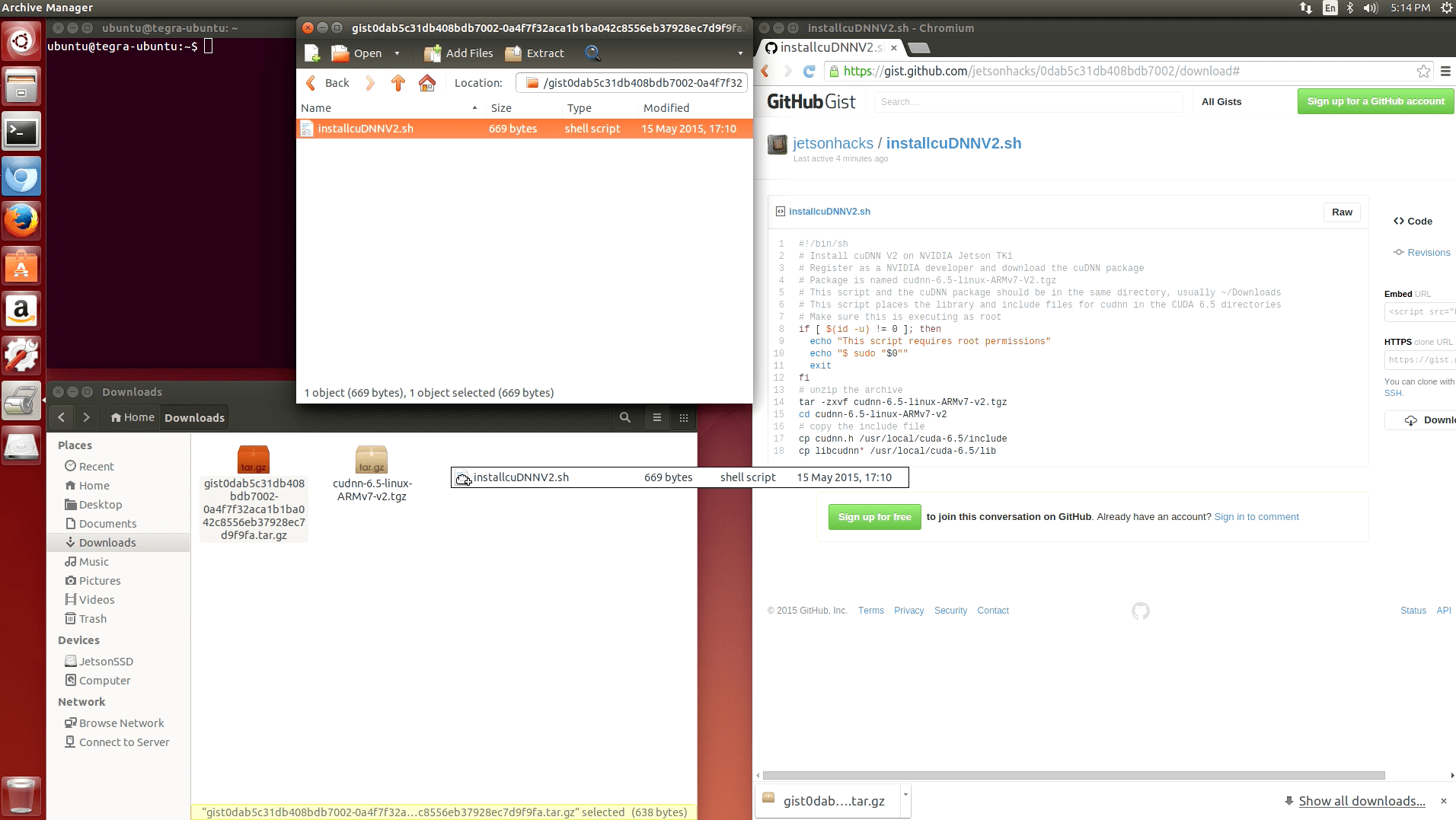
Task: Open the gist download item options arrow
Action: pyautogui.click(x=905, y=794)
